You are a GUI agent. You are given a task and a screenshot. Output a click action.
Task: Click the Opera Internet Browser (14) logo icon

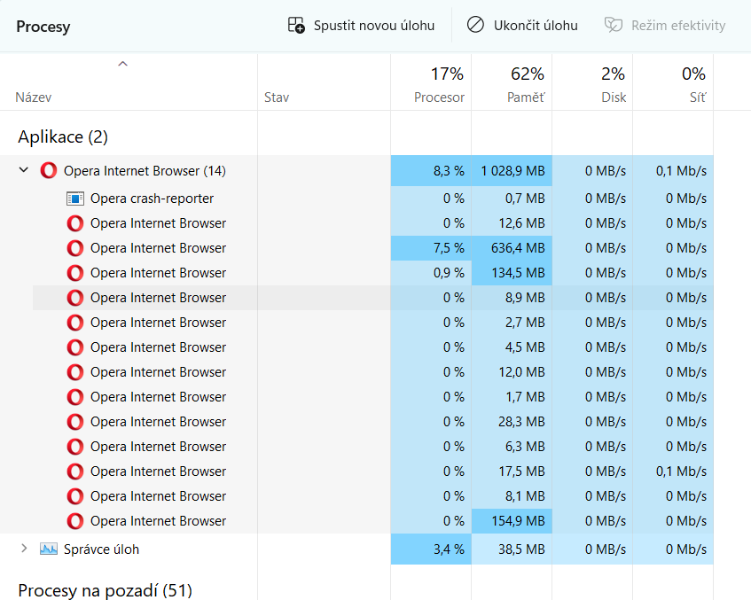pyautogui.click(x=48, y=170)
